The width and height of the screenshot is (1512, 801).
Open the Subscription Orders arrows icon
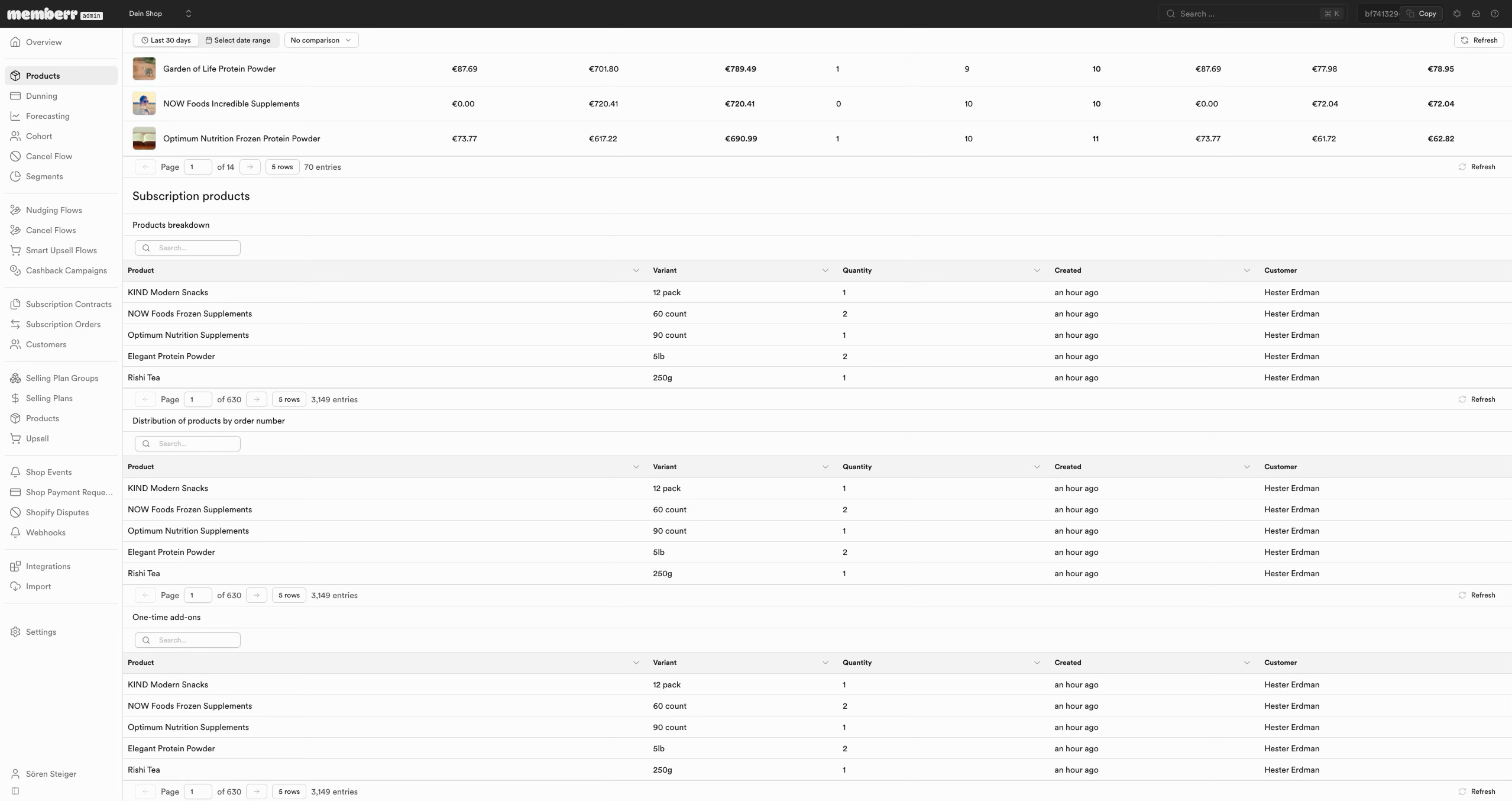click(x=15, y=324)
